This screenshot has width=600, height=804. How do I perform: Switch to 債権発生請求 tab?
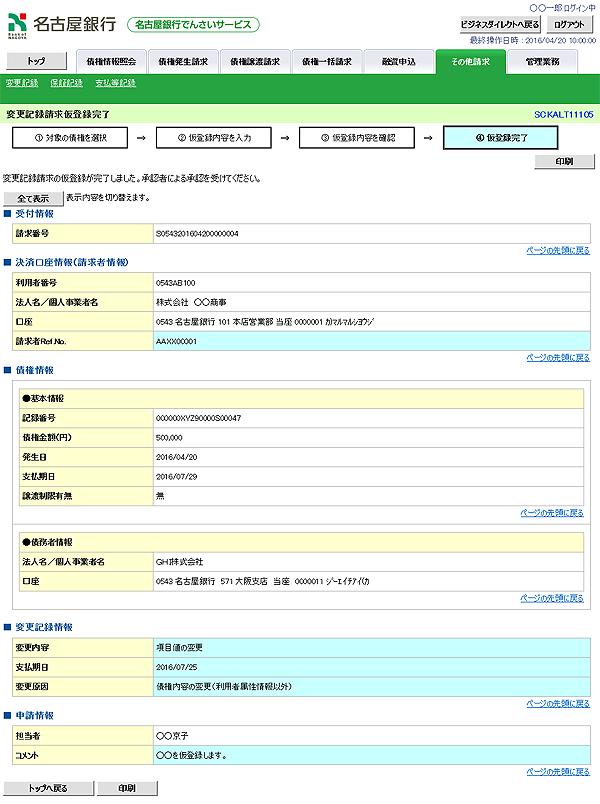pyautogui.click(x=183, y=62)
